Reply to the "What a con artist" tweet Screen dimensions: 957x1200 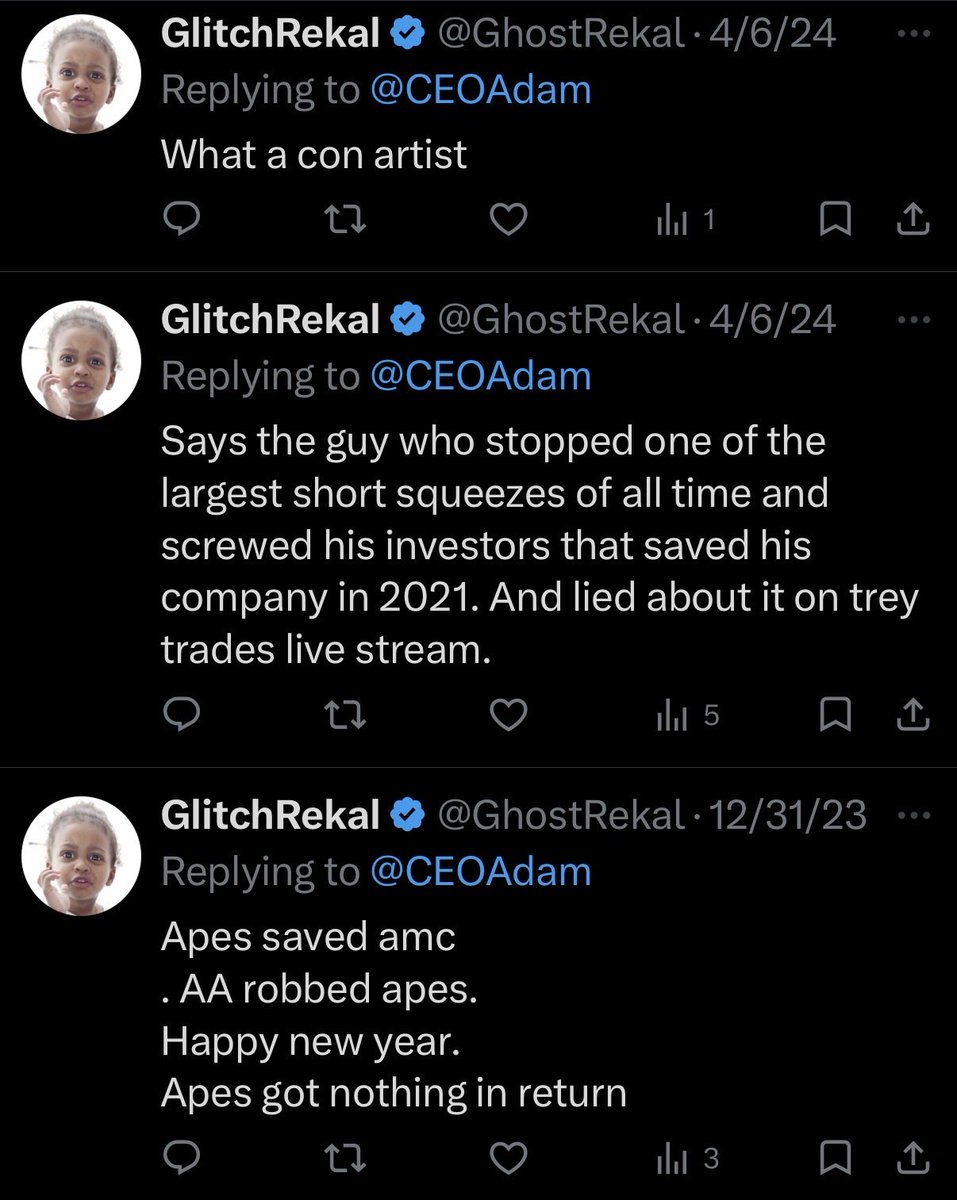click(182, 220)
